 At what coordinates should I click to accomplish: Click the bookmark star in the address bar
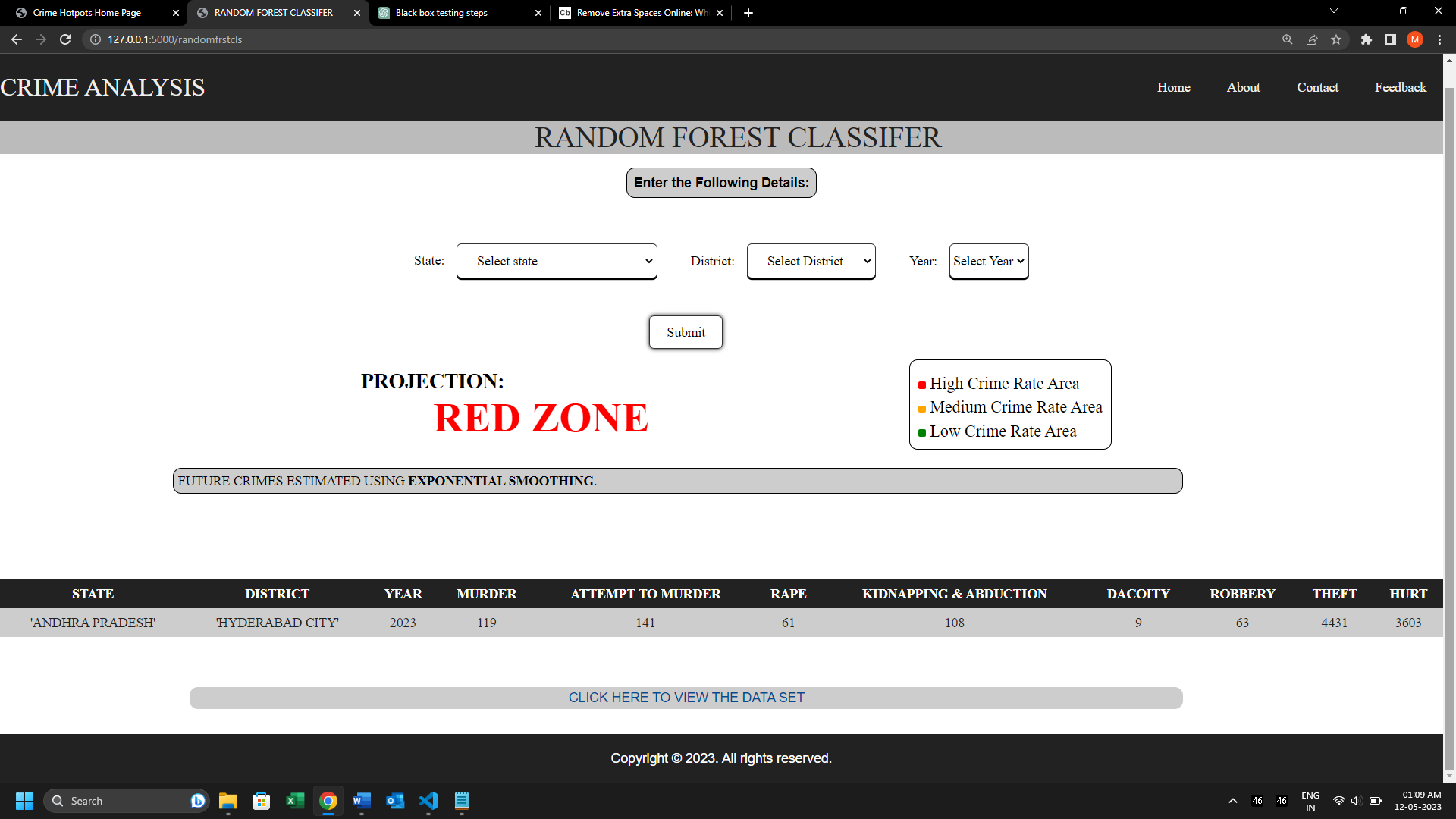(1337, 39)
